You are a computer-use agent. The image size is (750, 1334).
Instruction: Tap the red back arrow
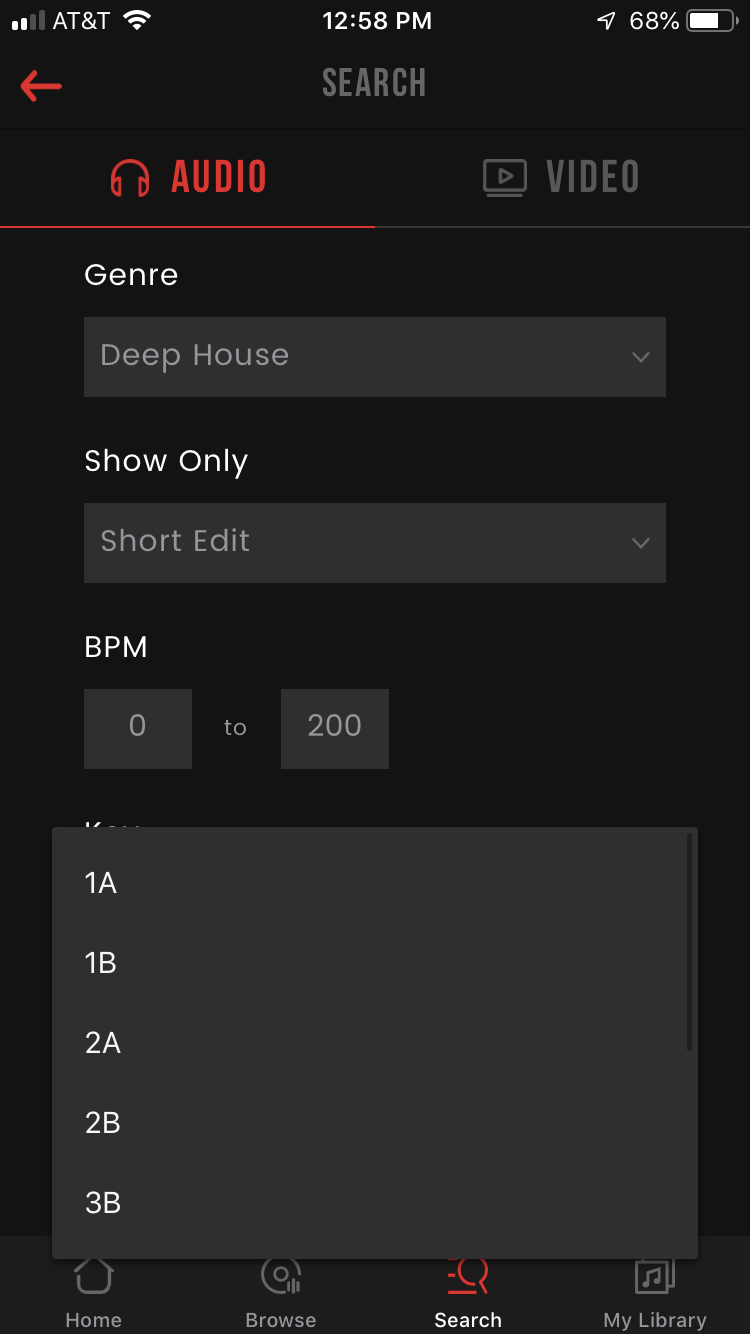coord(41,86)
